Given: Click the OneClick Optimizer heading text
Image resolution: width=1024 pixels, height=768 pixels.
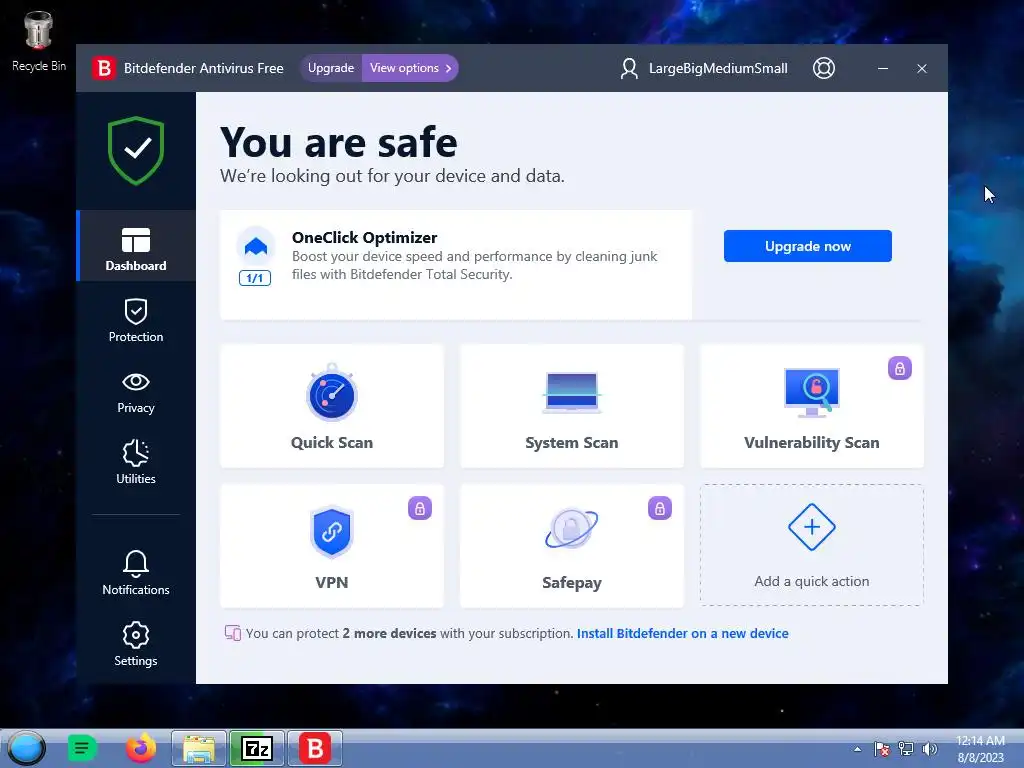Looking at the screenshot, I should pos(364,238).
